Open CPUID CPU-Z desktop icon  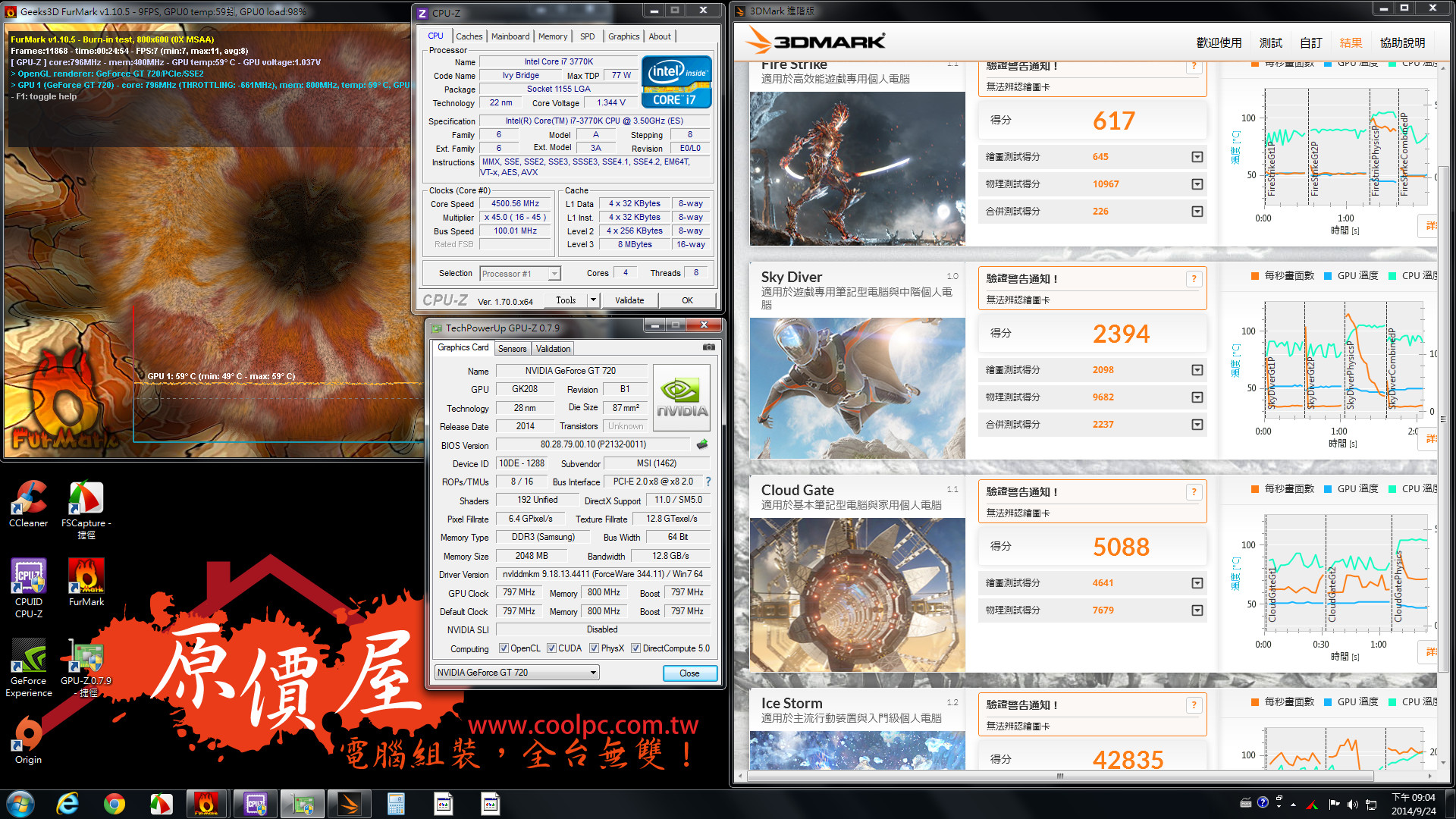coord(29,588)
